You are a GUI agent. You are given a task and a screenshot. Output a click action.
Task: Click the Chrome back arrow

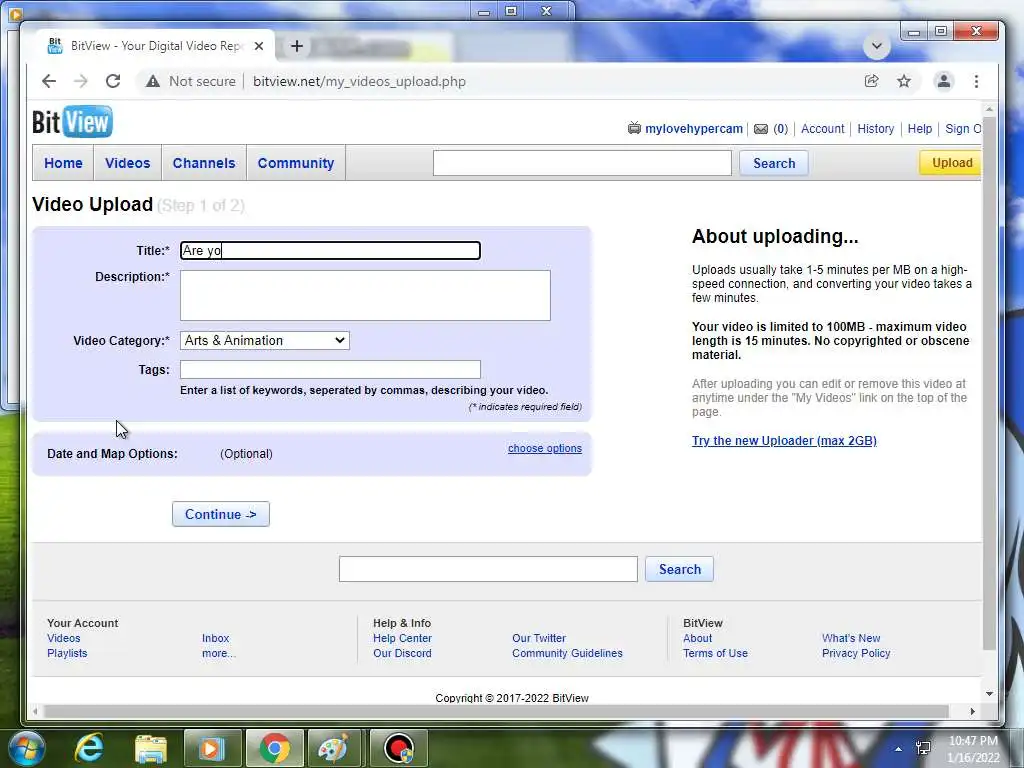pyautogui.click(x=49, y=81)
